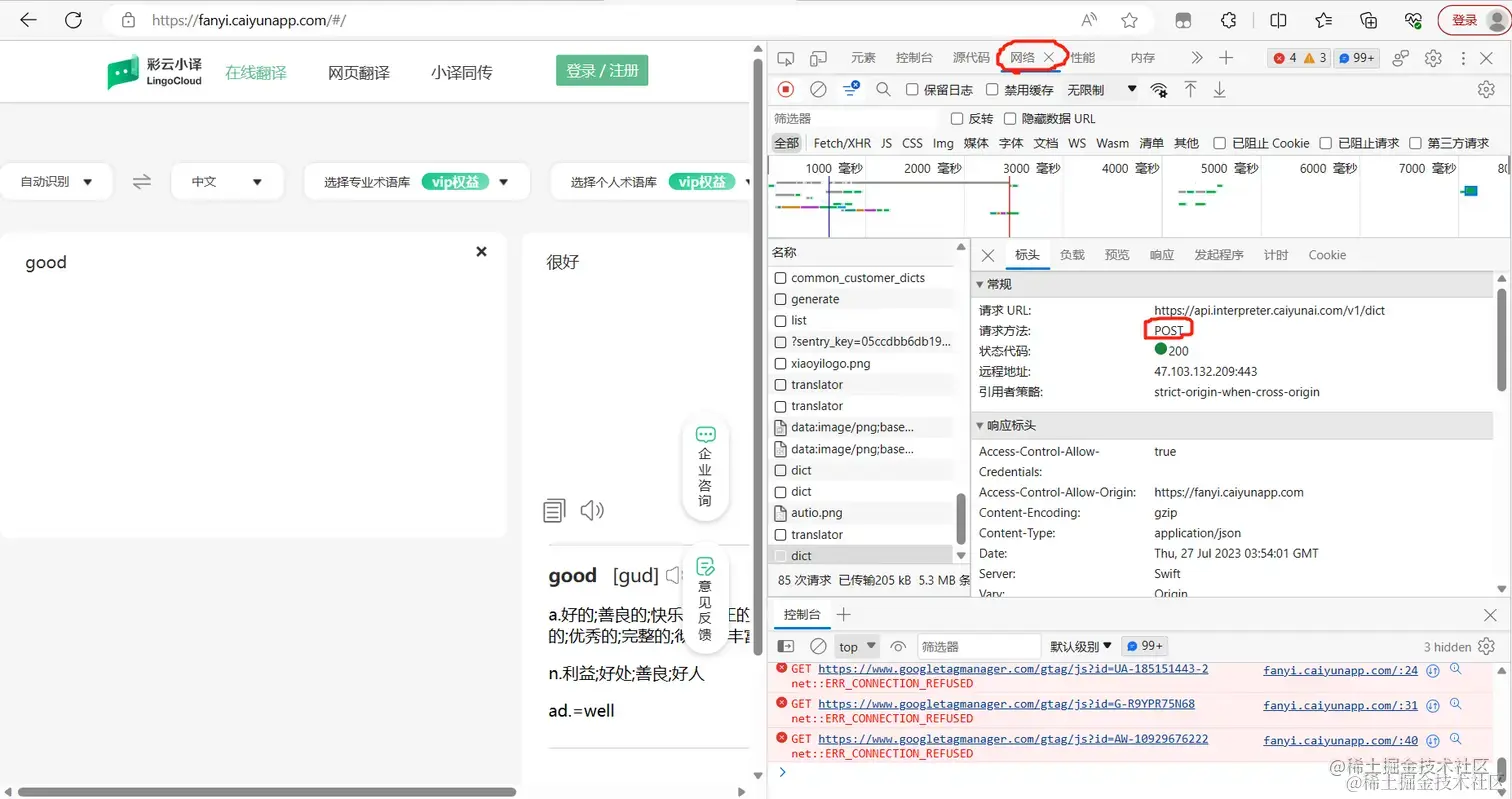Open 小译同传 navigation link
Viewport: 1512px width, 799px height.
tap(462, 73)
